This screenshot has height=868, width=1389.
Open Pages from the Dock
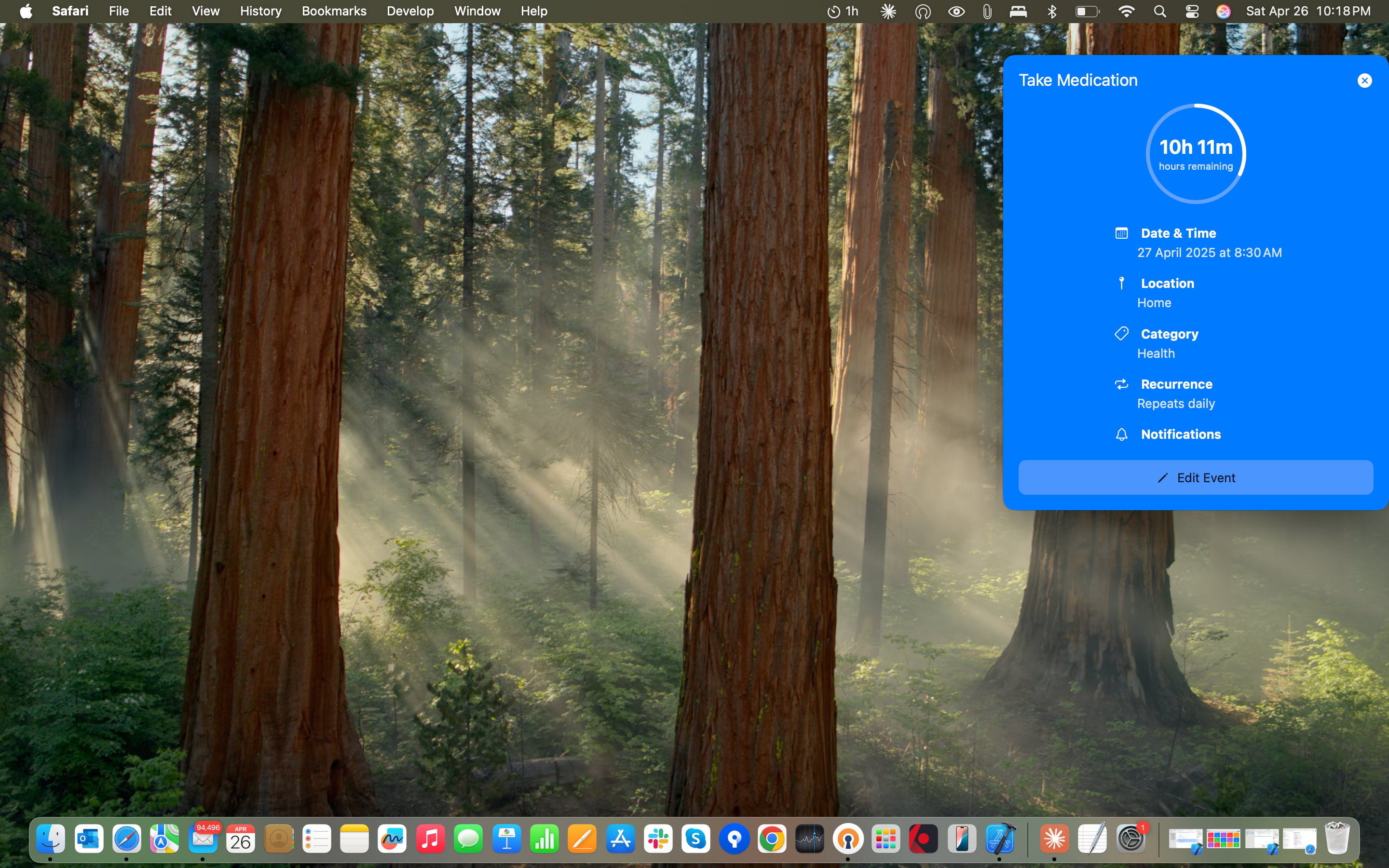click(582, 839)
